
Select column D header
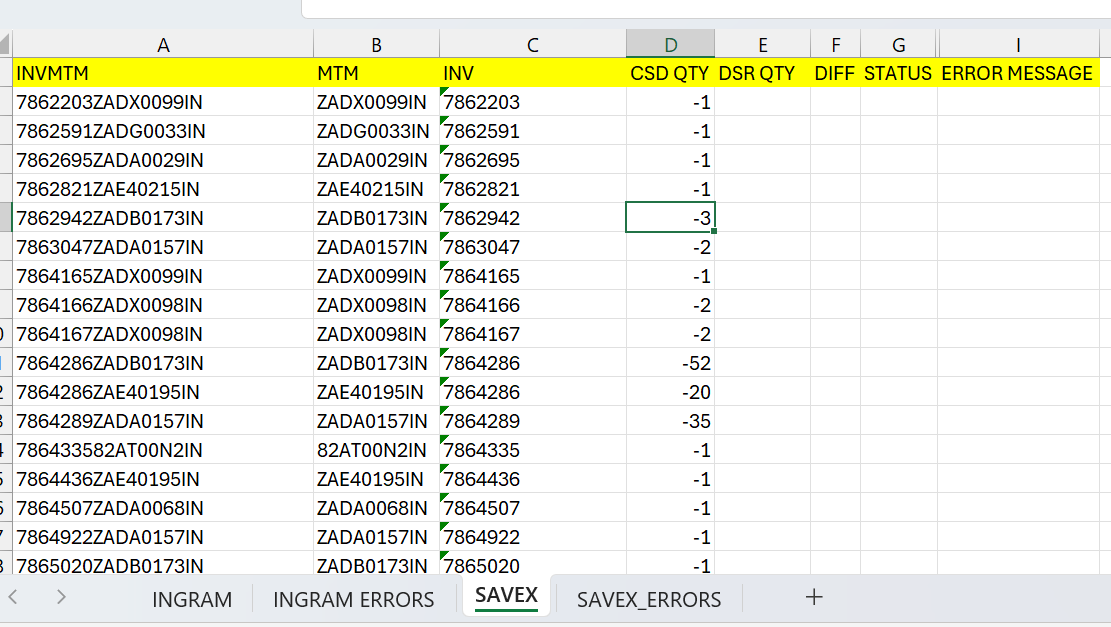pos(670,45)
